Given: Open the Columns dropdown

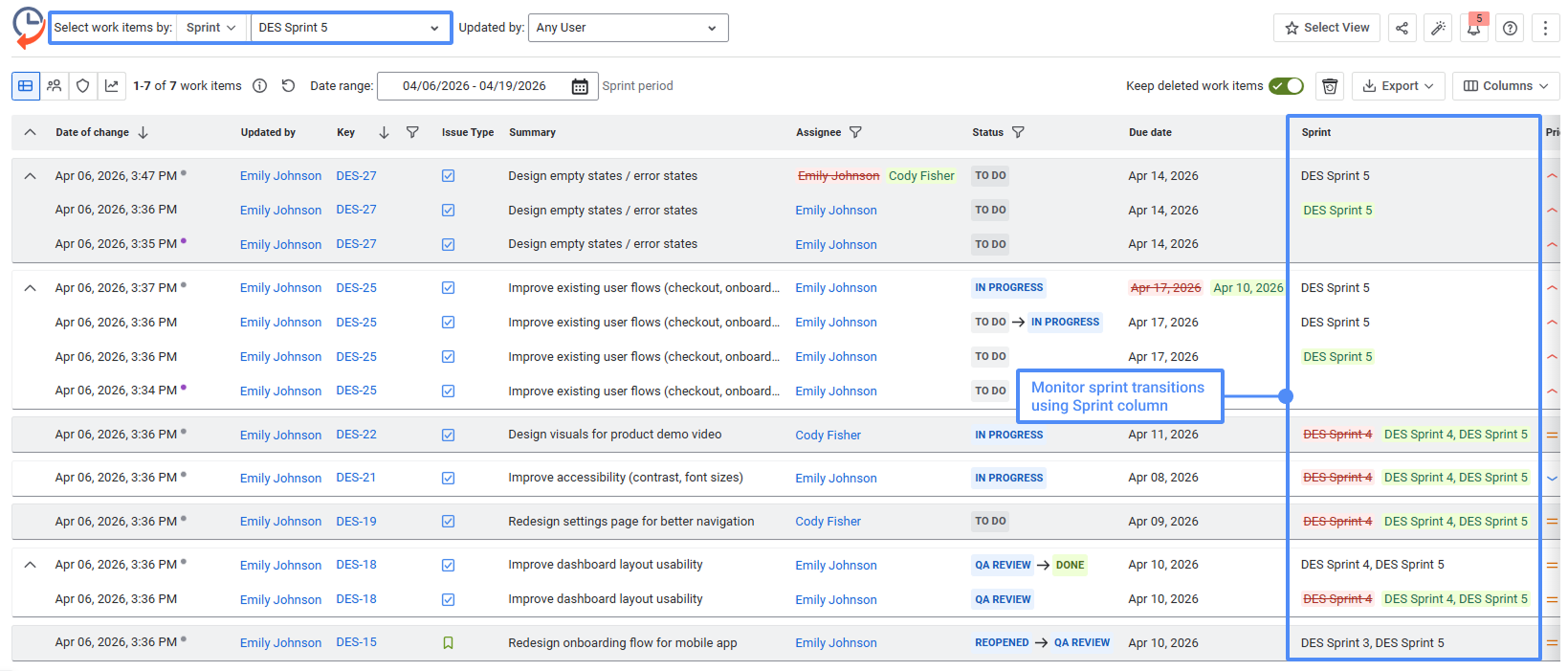Looking at the screenshot, I should pos(1506,86).
